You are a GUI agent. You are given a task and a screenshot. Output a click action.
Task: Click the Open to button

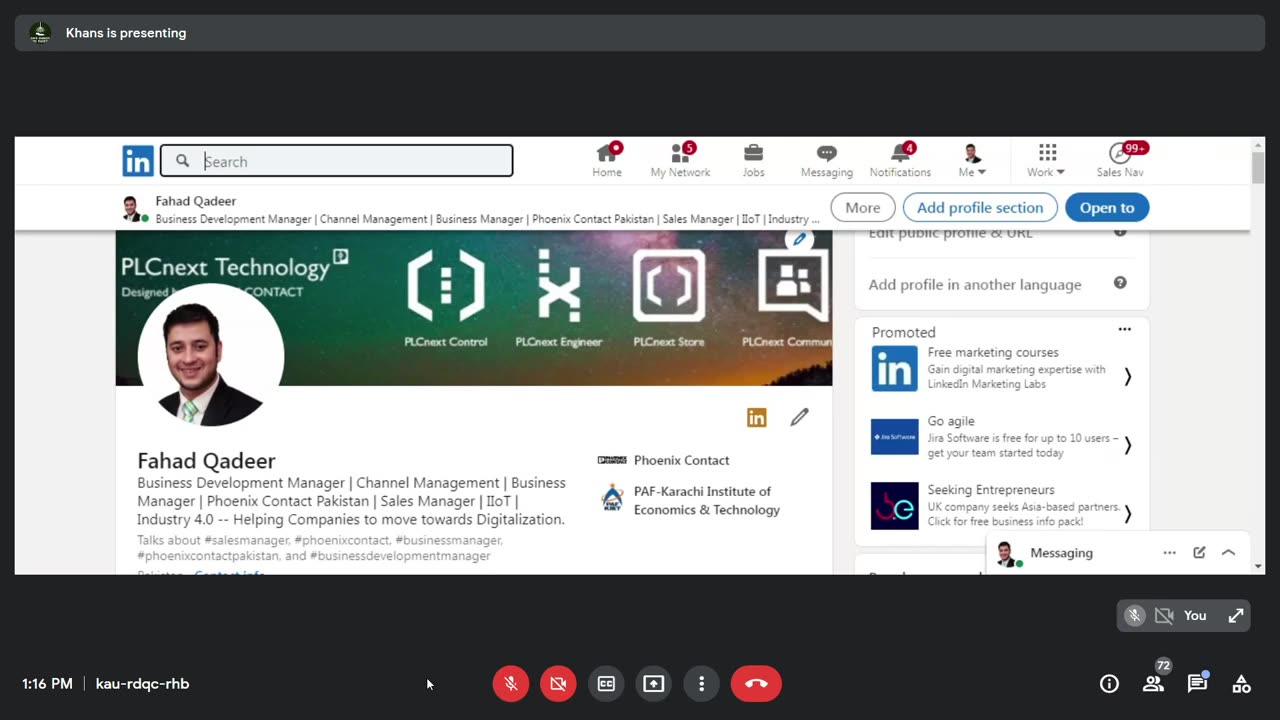tap(1107, 208)
